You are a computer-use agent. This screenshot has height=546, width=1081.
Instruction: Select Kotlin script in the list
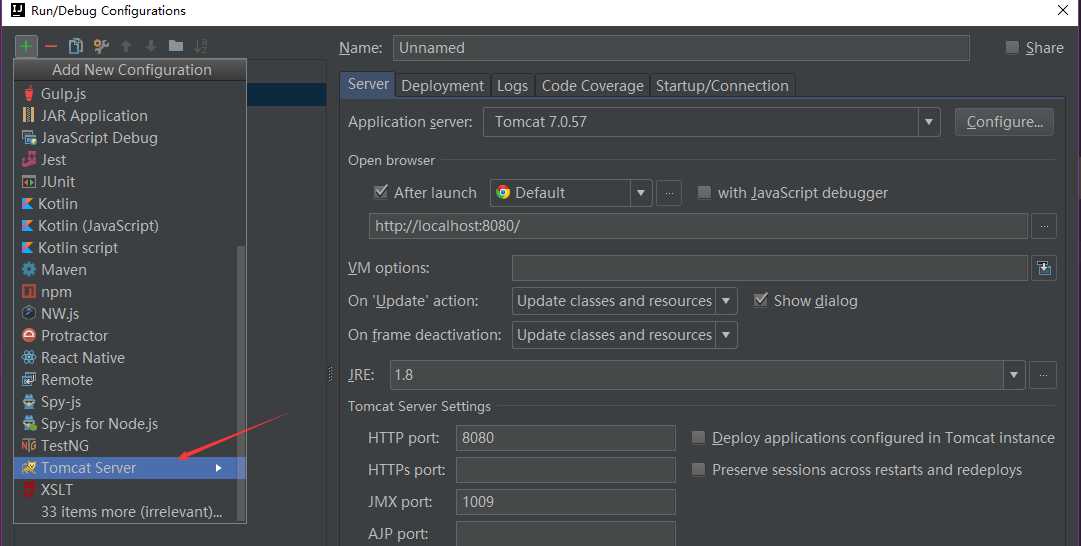130,248
